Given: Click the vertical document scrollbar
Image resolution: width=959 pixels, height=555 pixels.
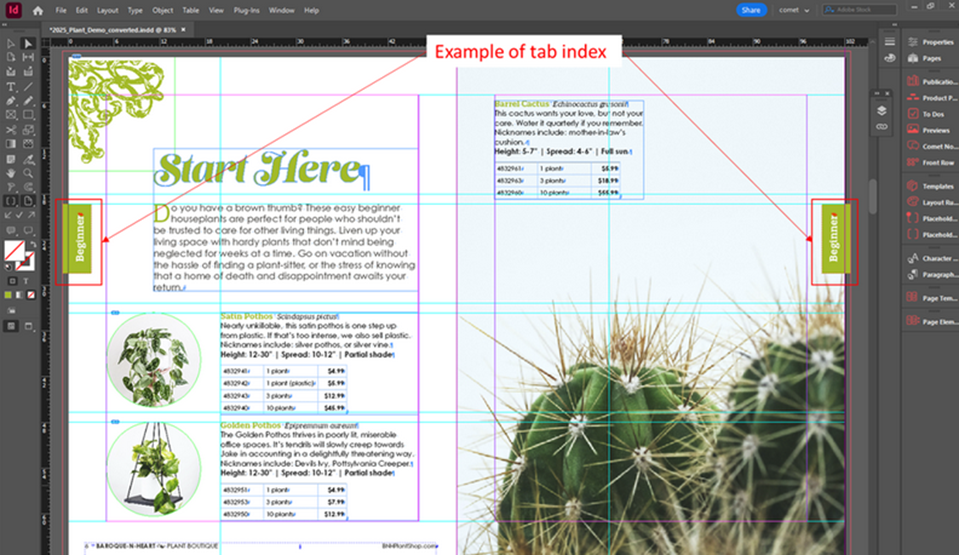Looking at the screenshot, I should (873, 196).
